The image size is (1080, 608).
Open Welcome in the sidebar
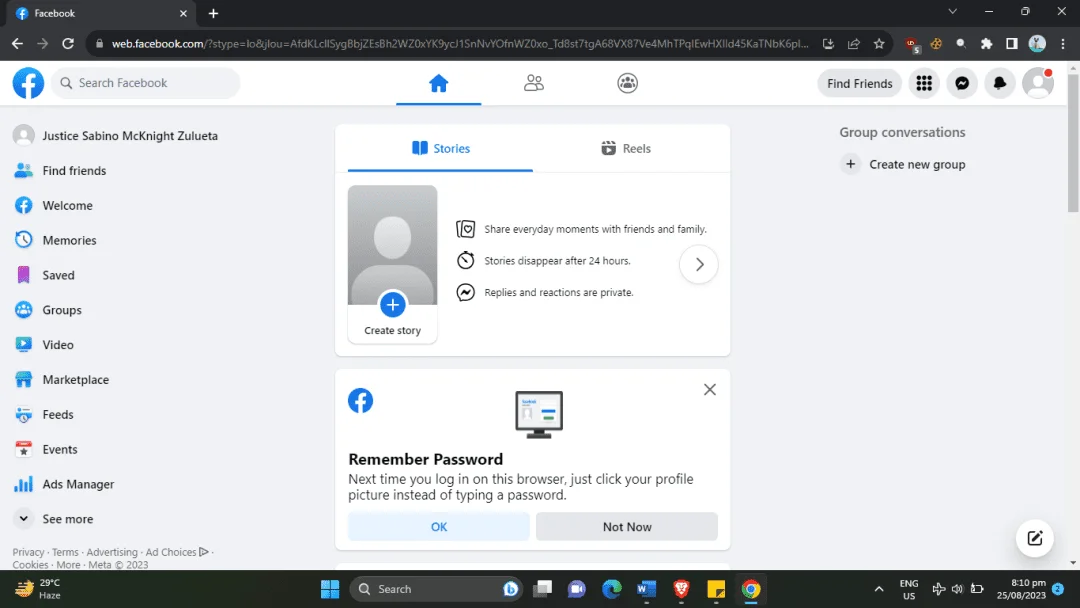coord(54,205)
